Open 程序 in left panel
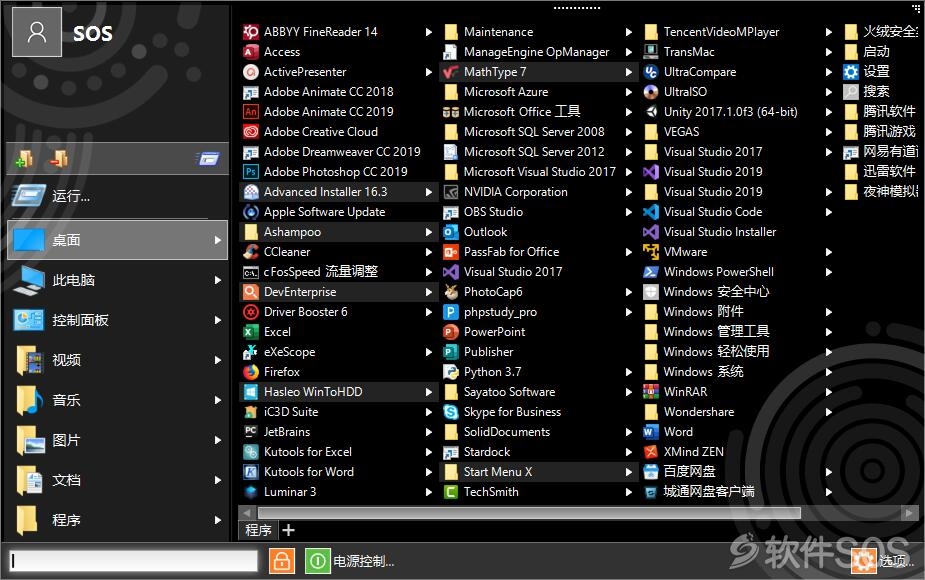925x580 pixels. click(117, 520)
